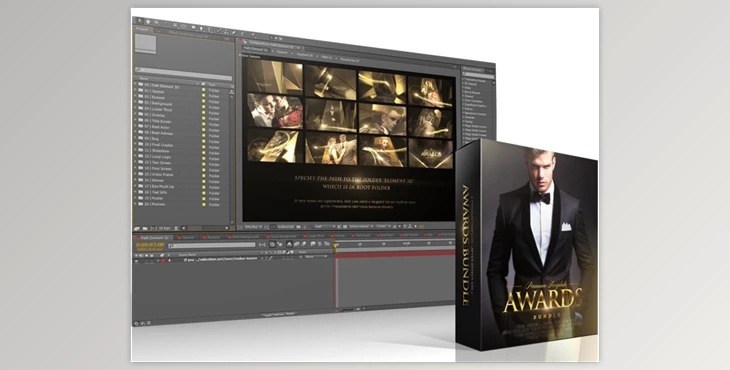Viewport: 730px width, 370px height.
Task: Expand the Layer Switches pane icon
Action: (x=136, y=323)
